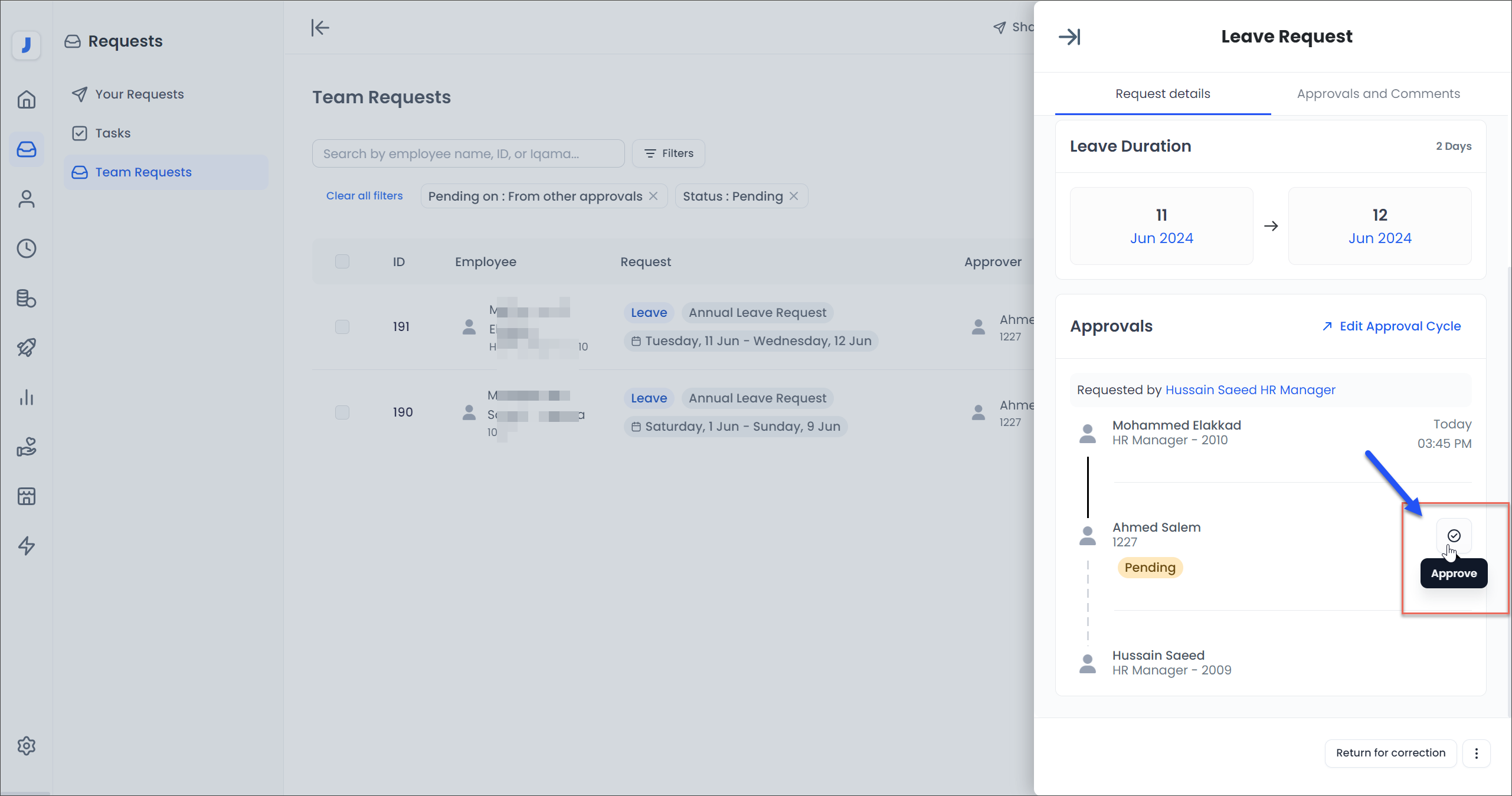Click the Payroll coins icon in the sidebar
Image resolution: width=1512 pixels, height=796 pixels.
27,298
